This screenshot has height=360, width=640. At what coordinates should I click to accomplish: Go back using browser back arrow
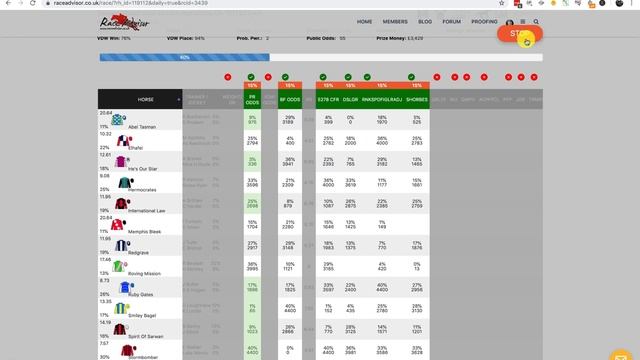8,3
